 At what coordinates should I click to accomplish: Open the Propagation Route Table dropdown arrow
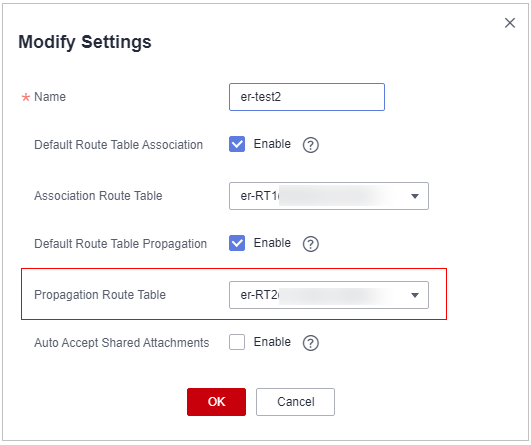click(x=415, y=295)
